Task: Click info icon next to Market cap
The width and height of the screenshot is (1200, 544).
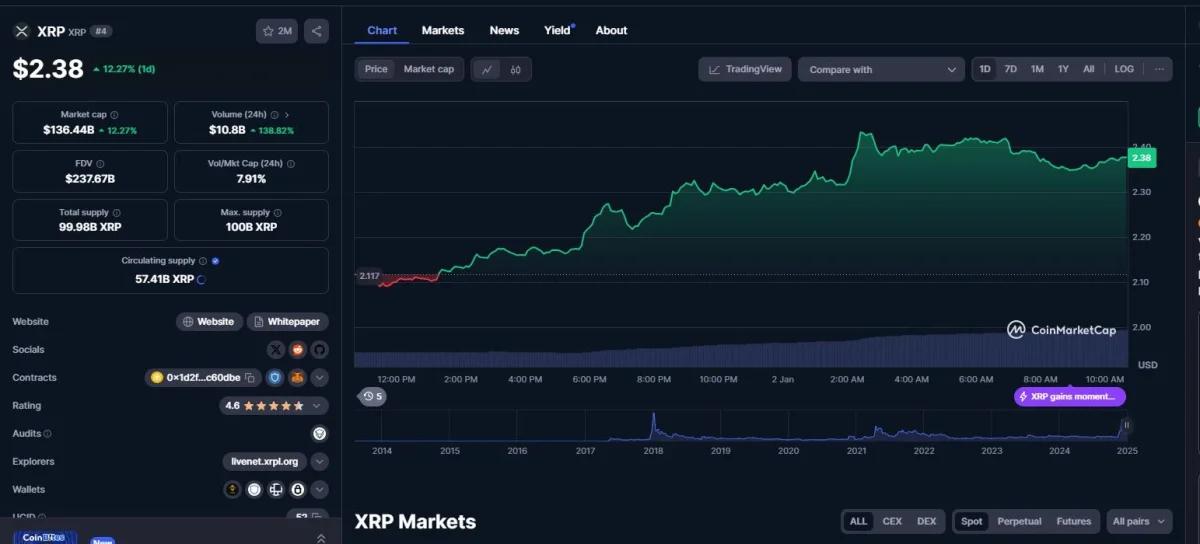Action: click(x=114, y=115)
